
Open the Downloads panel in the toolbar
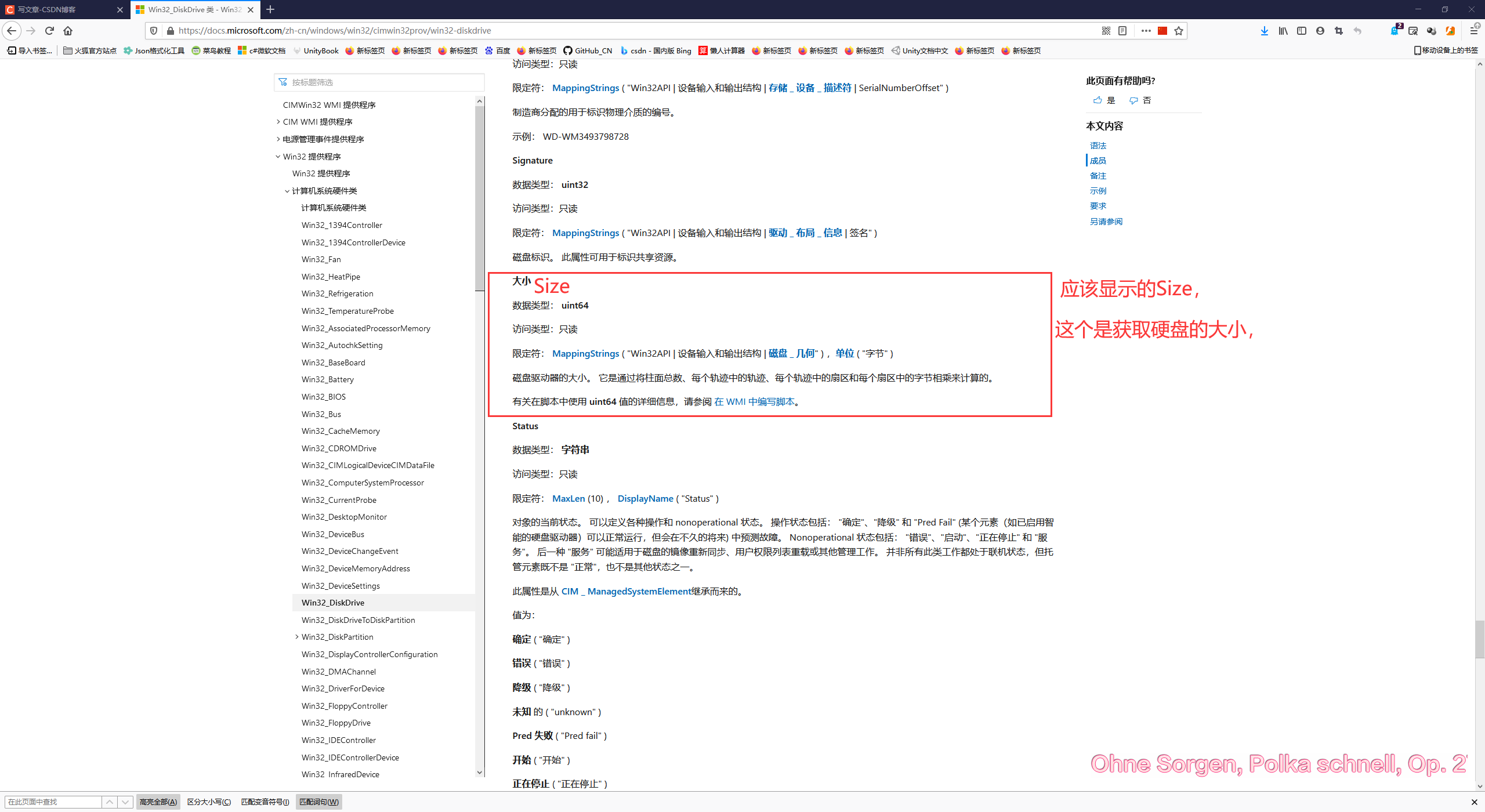1265,31
